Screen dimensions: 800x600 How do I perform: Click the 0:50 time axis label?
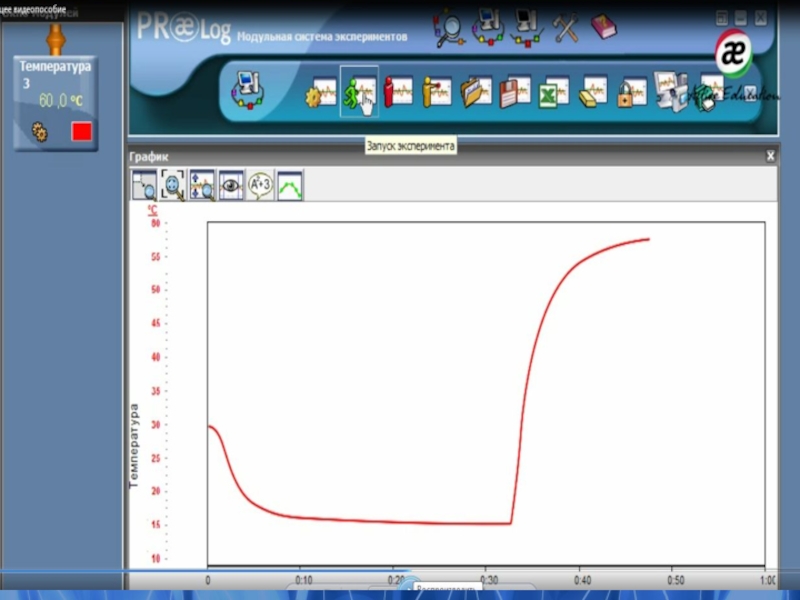676,580
